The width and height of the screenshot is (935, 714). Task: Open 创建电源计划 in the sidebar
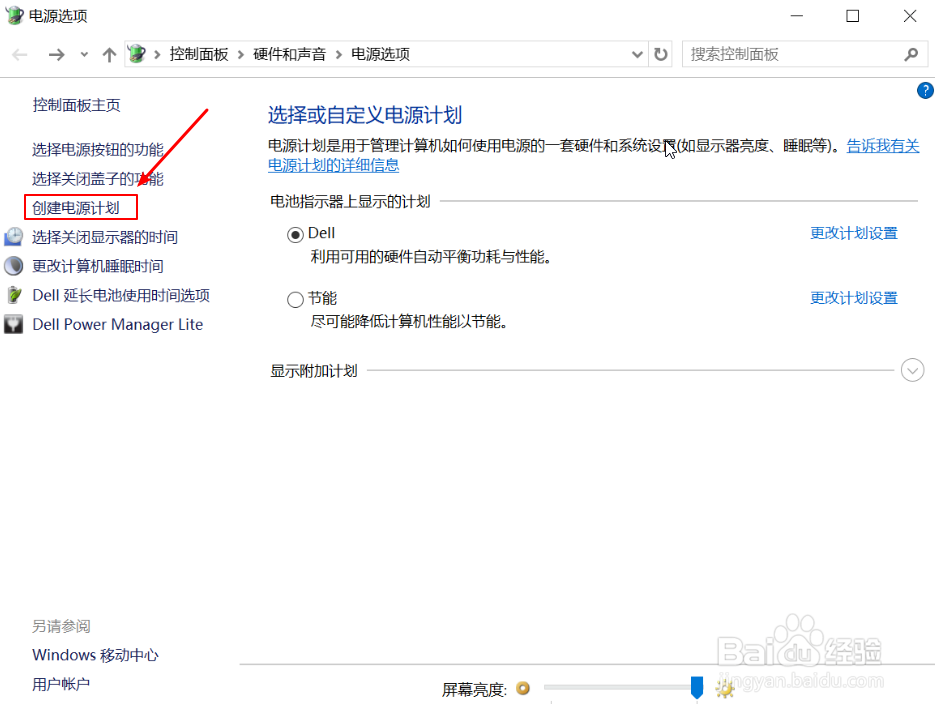coord(80,207)
